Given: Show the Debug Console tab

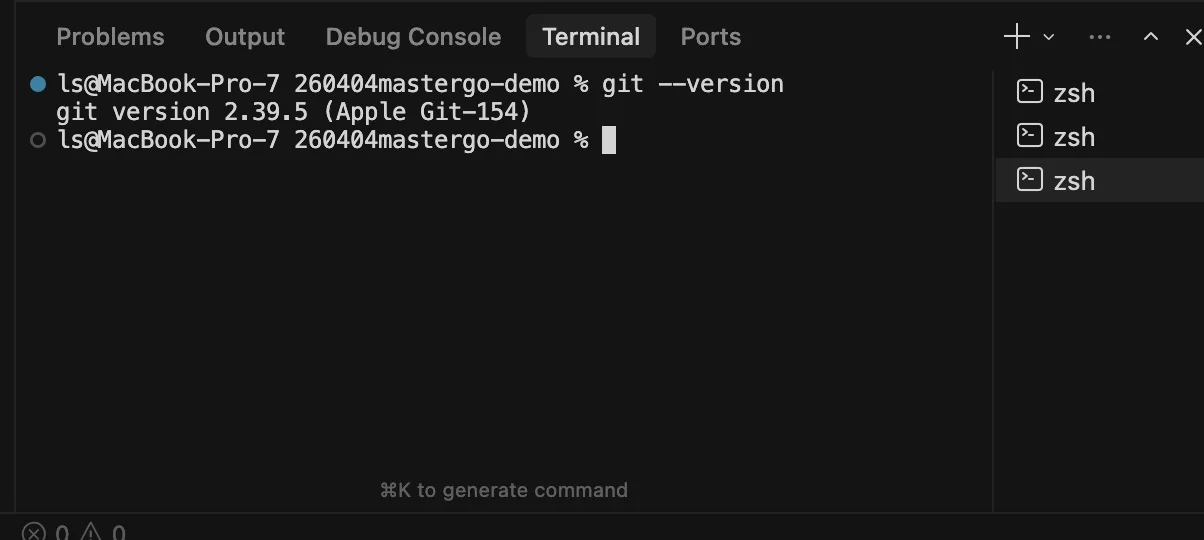Looking at the screenshot, I should [x=413, y=37].
